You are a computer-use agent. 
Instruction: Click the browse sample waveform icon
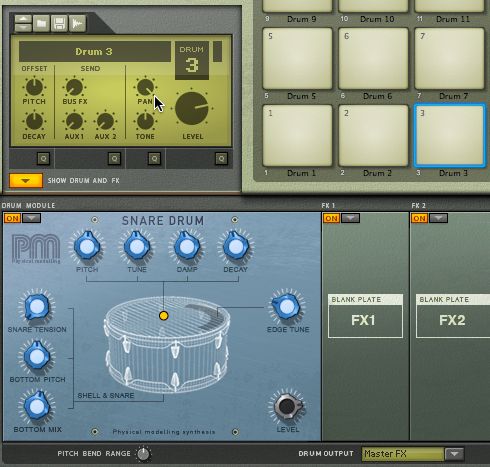pyautogui.click(x=77, y=23)
